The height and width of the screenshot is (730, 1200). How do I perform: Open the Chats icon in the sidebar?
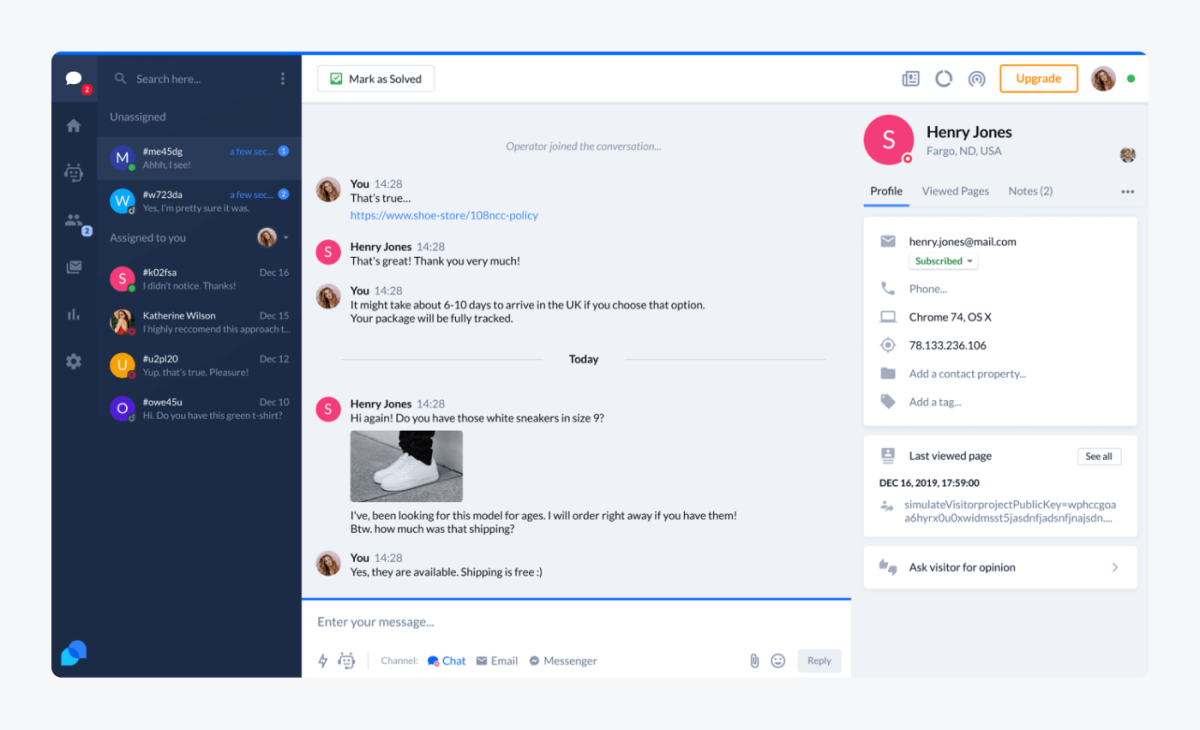[74, 79]
